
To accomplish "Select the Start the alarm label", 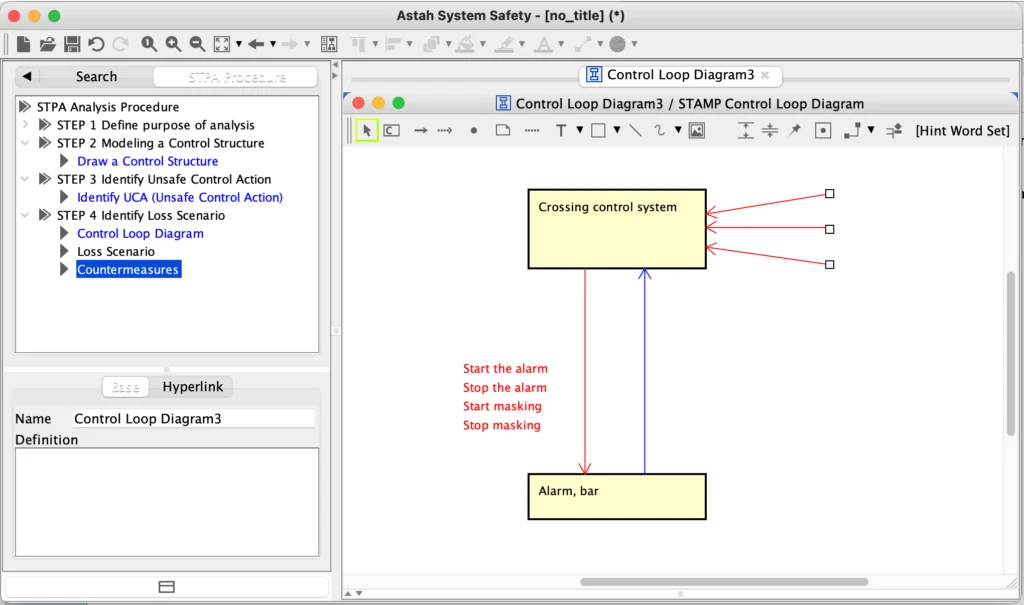I will (x=505, y=368).
